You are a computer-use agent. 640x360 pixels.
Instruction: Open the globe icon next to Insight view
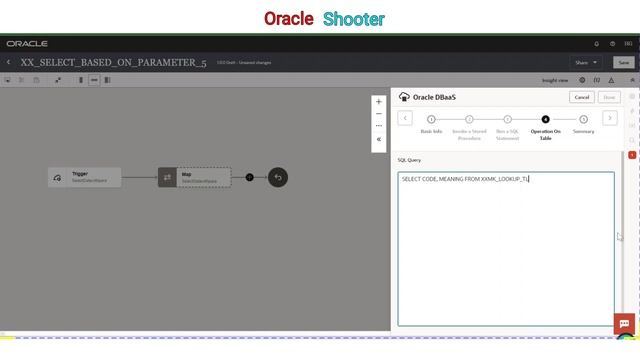[582, 80]
